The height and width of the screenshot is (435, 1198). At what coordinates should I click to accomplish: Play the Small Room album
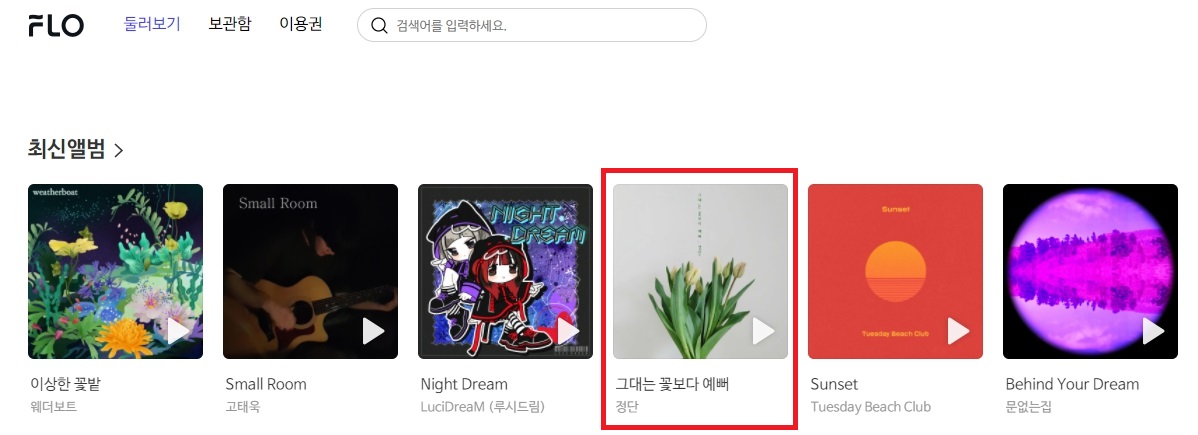coord(373,331)
